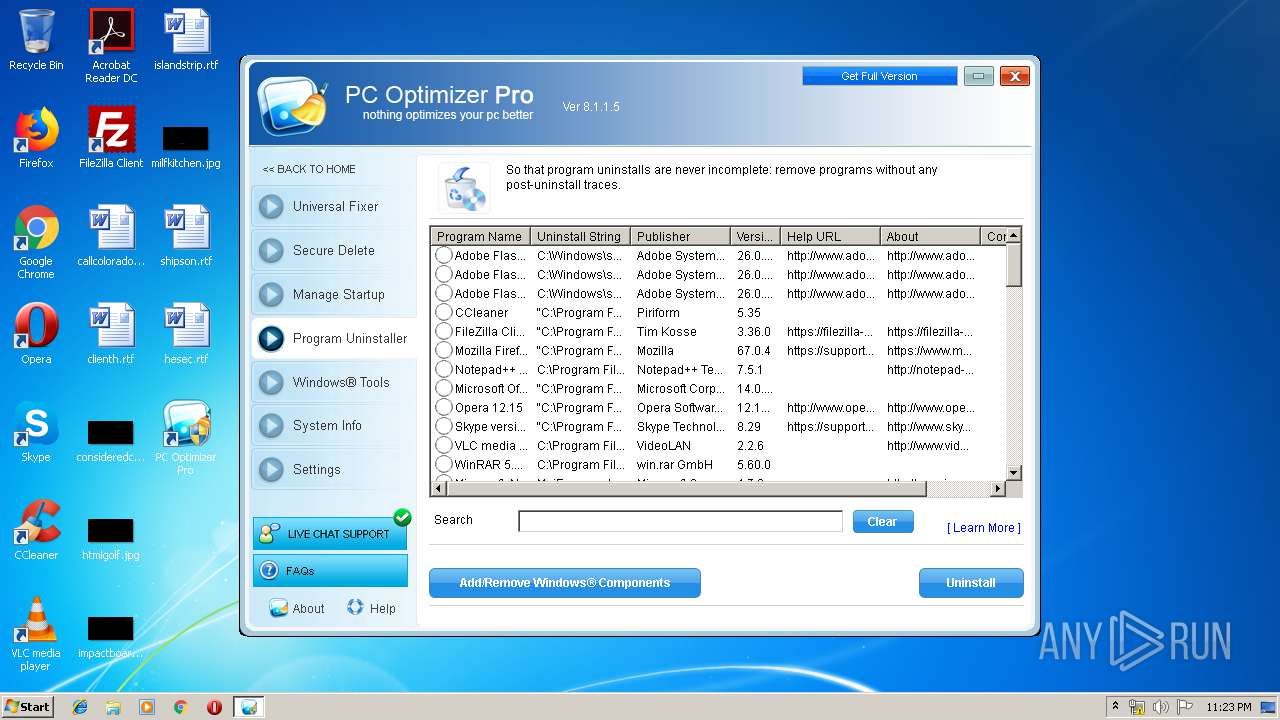
Task: Click the uninstaller recycle bin icon
Action: [465, 187]
